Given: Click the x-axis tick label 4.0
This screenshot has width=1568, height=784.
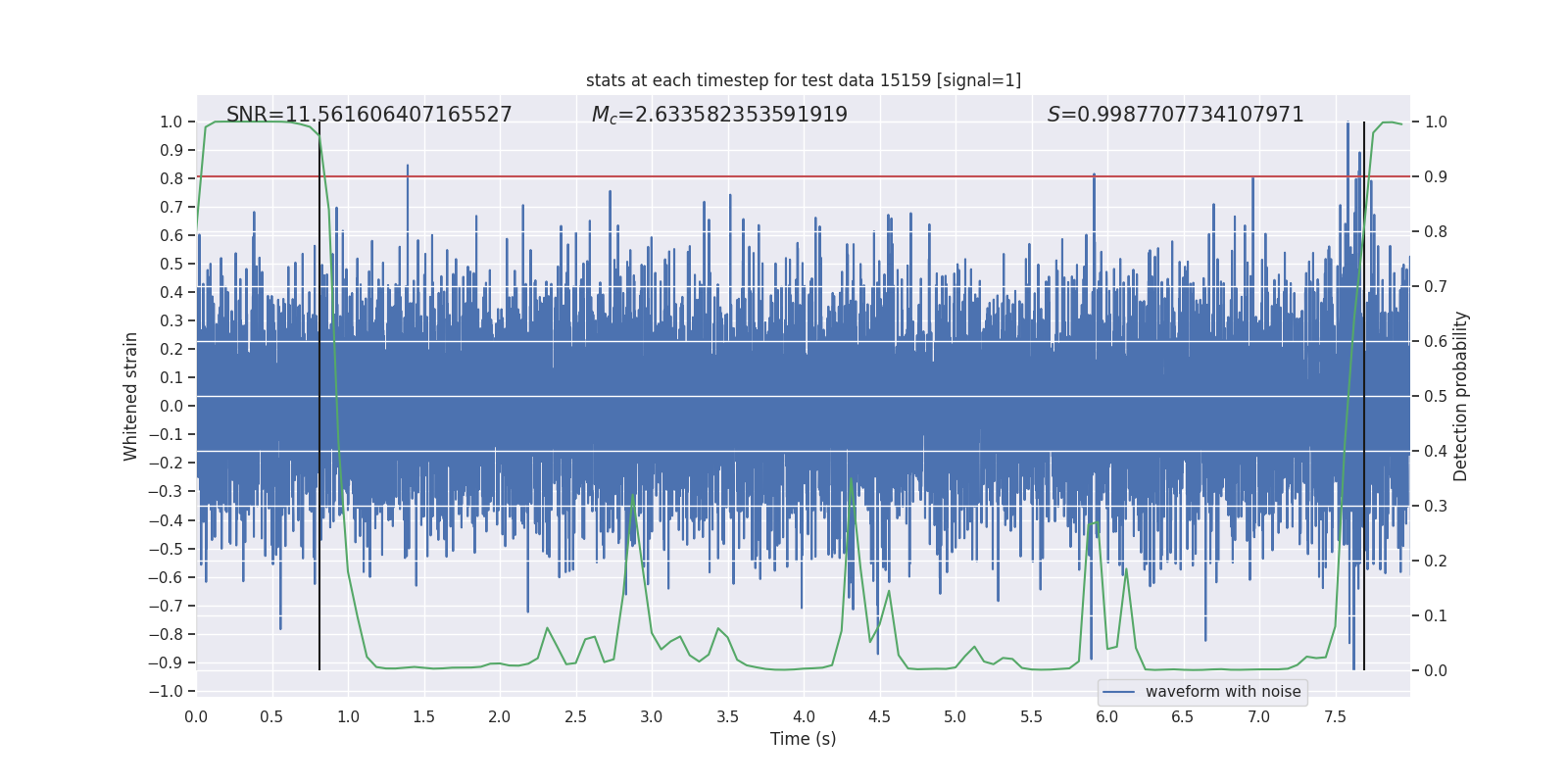Looking at the screenshot, I should (804, 716).
